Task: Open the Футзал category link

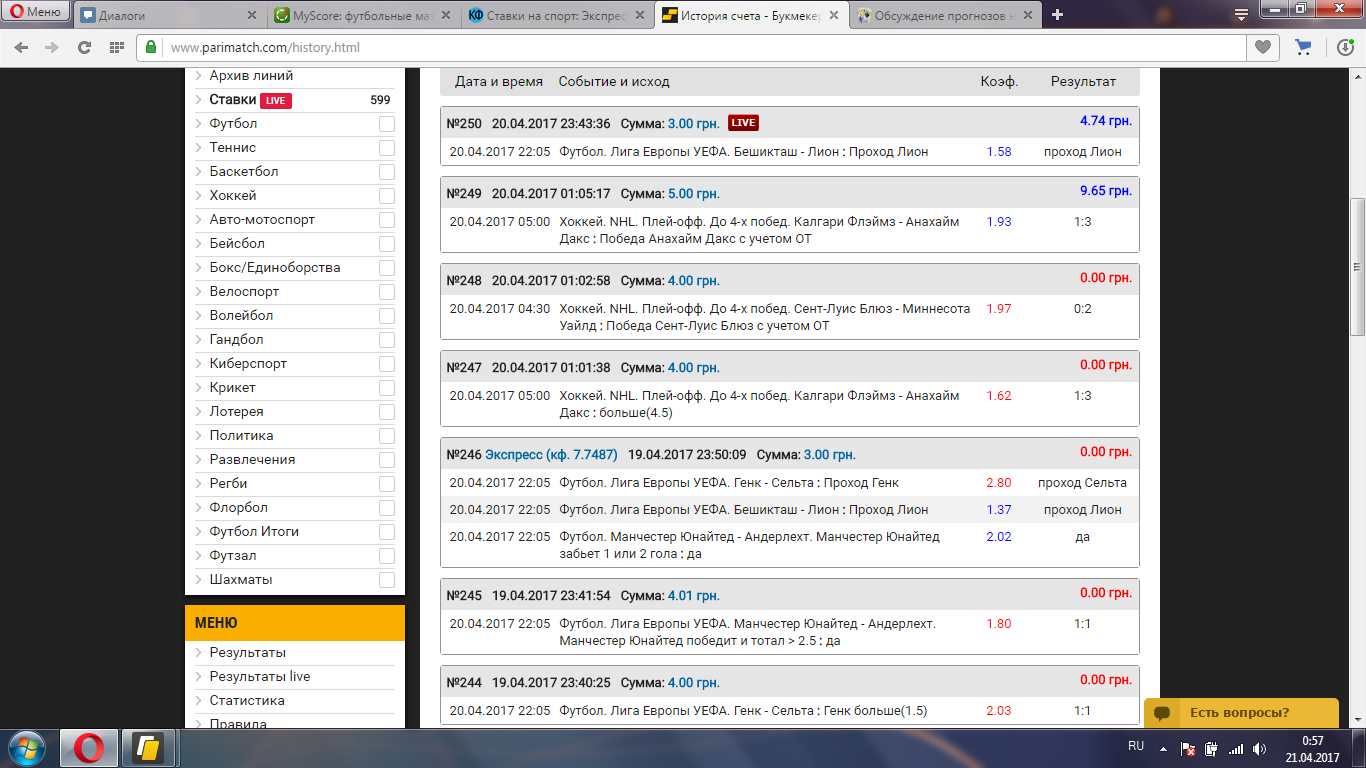Action: point(232,556)
